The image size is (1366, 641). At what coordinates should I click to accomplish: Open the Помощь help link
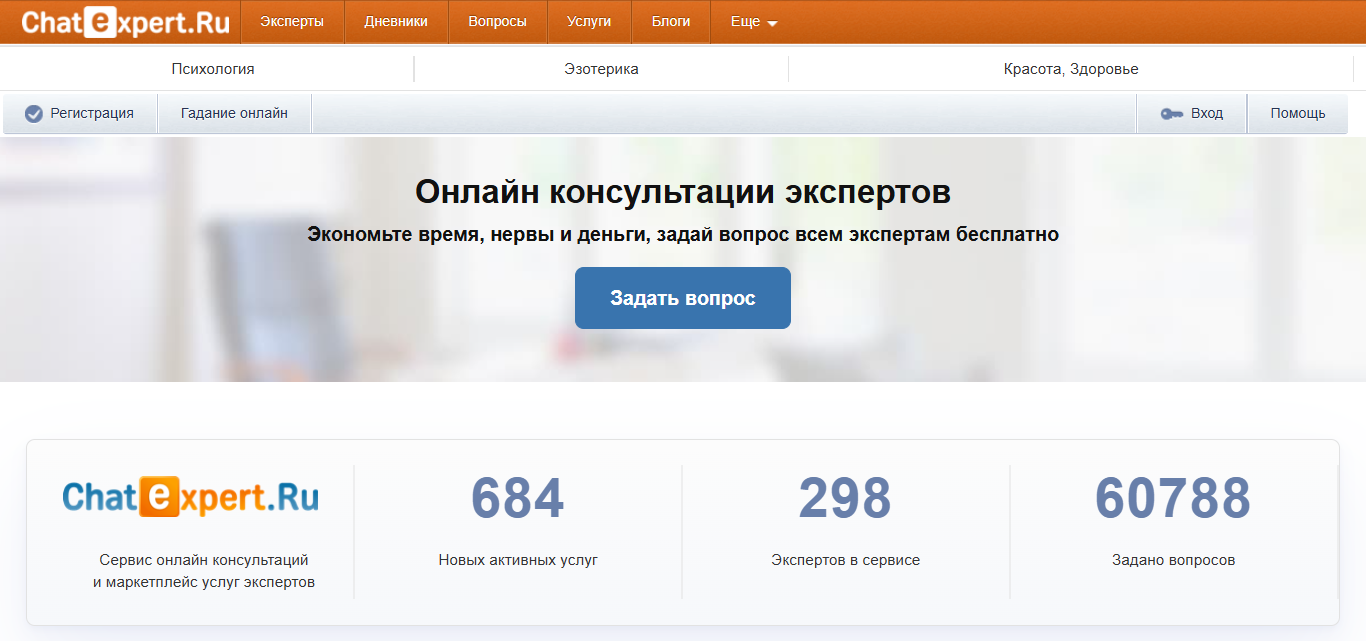click(1298, 114)
